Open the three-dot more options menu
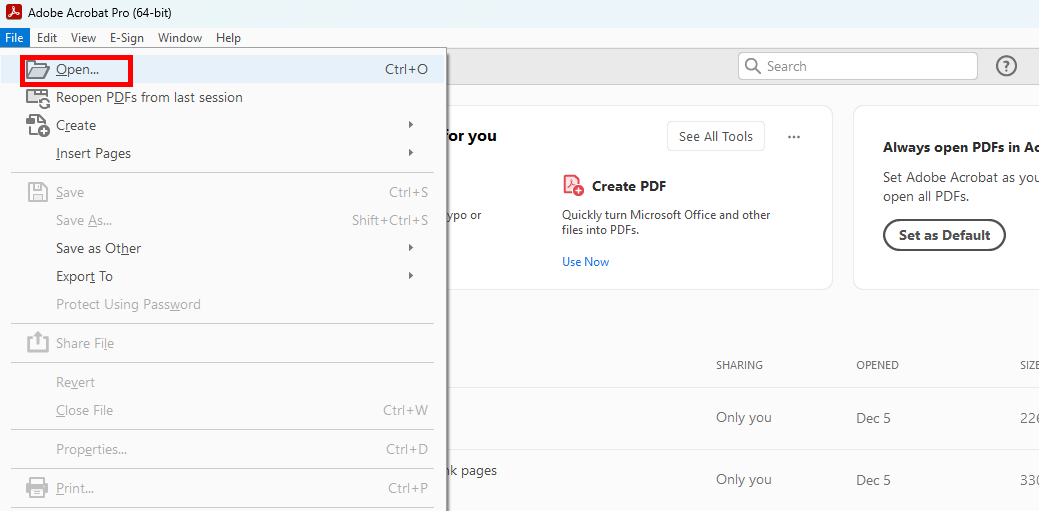The width and height of the screenshot is (1039, 511). click(794, 137)
